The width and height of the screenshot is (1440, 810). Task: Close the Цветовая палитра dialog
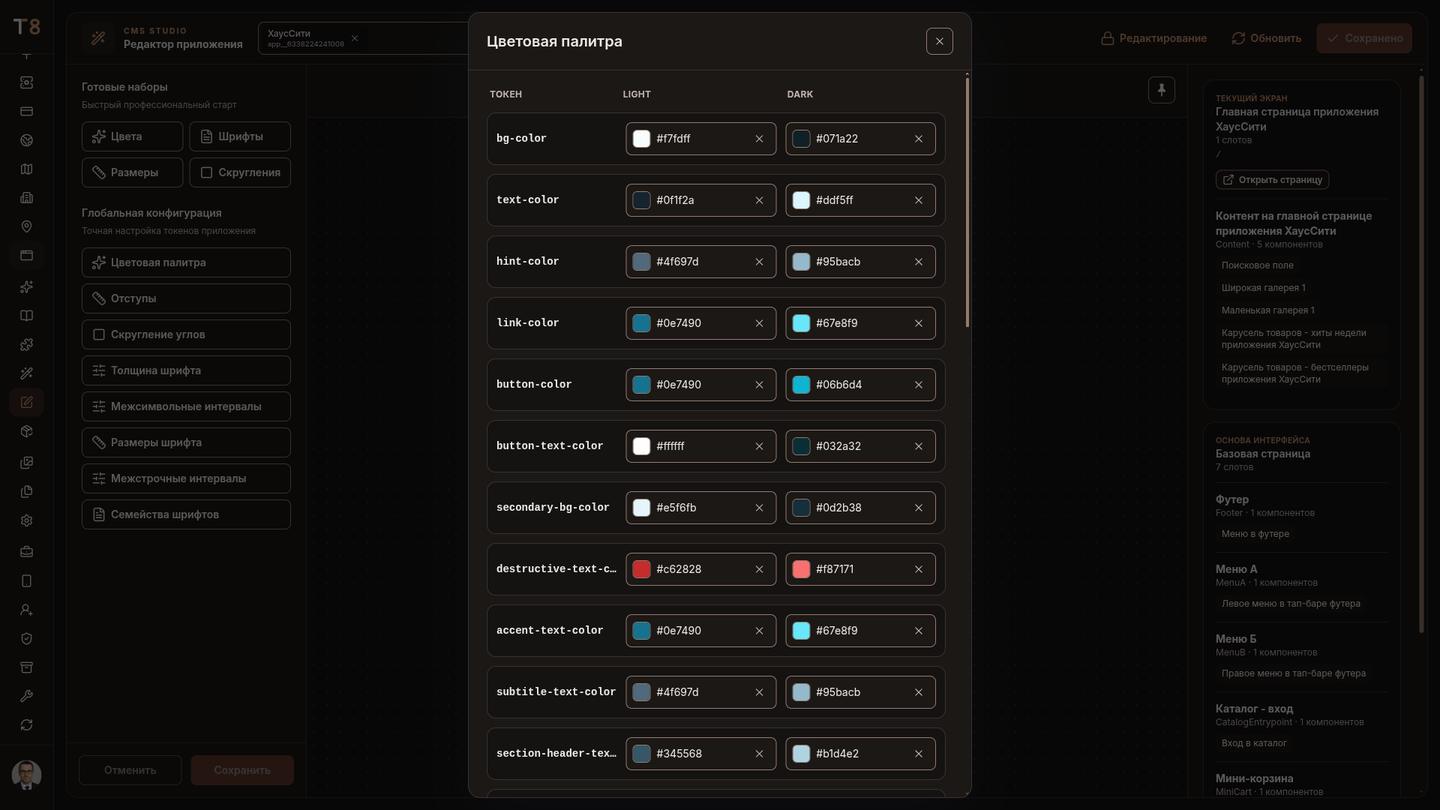coord(939,41)
